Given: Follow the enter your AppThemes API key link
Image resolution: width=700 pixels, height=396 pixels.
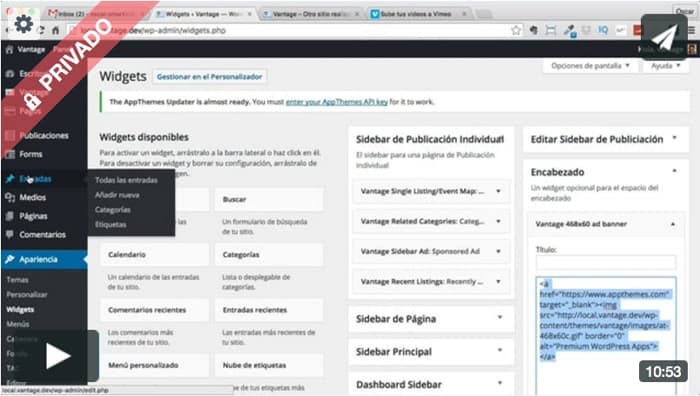Looking at the screenshot, I should [337, 102].
